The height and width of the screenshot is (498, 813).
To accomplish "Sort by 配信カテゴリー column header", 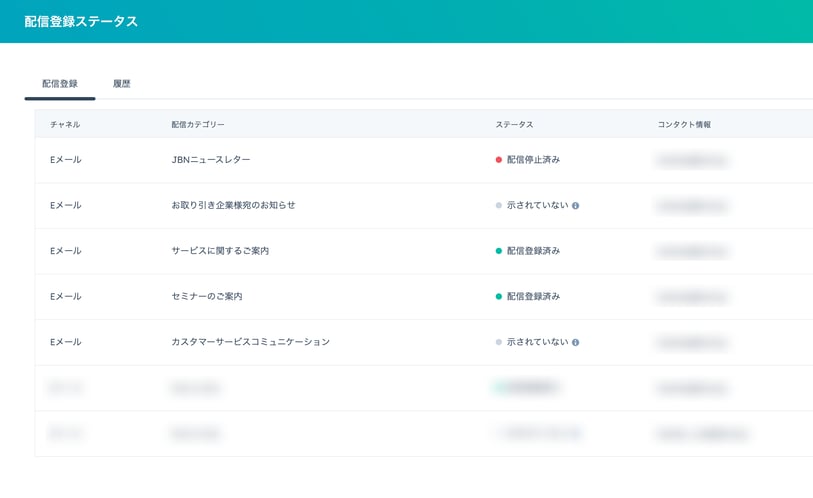I will click(x=198, y=124).
